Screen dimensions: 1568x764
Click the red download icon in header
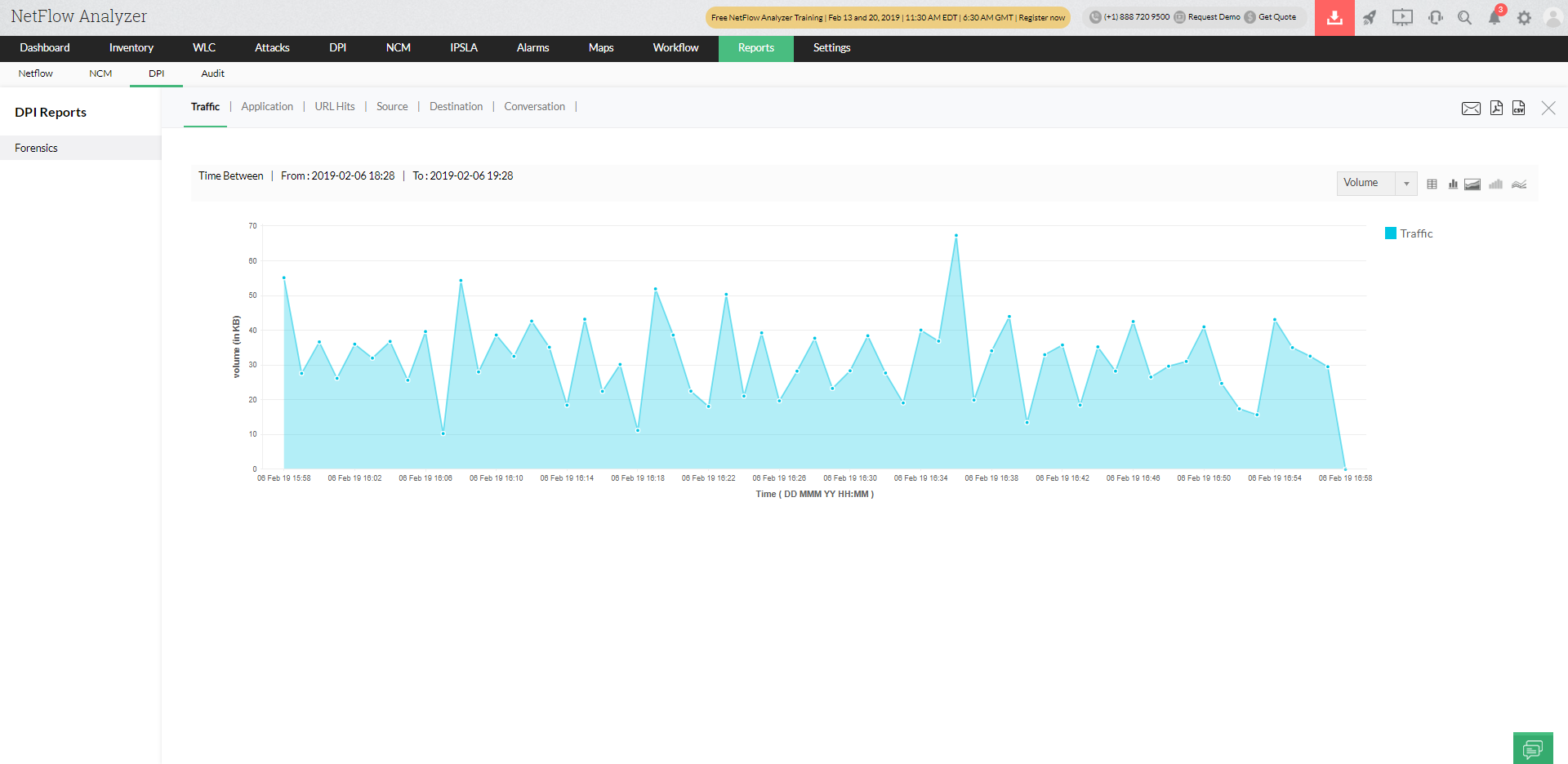[x=1334, y=17]
